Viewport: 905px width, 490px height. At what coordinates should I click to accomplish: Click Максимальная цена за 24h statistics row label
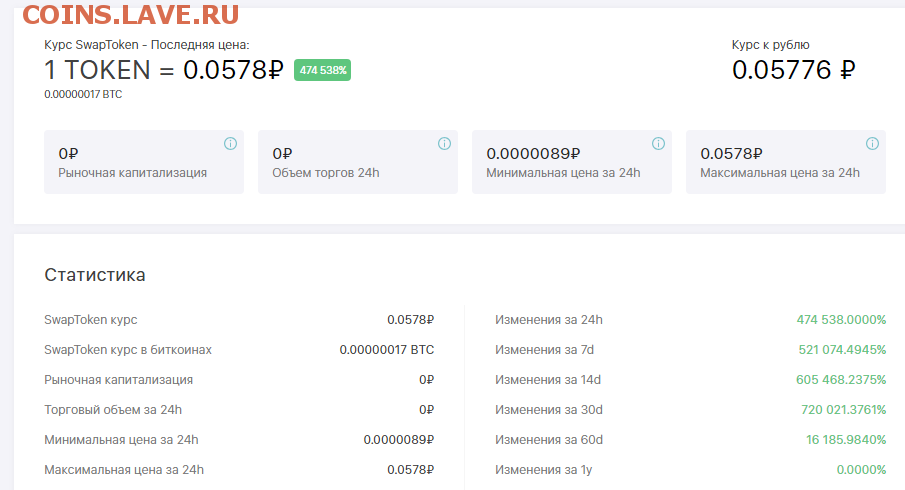[124, 470]
